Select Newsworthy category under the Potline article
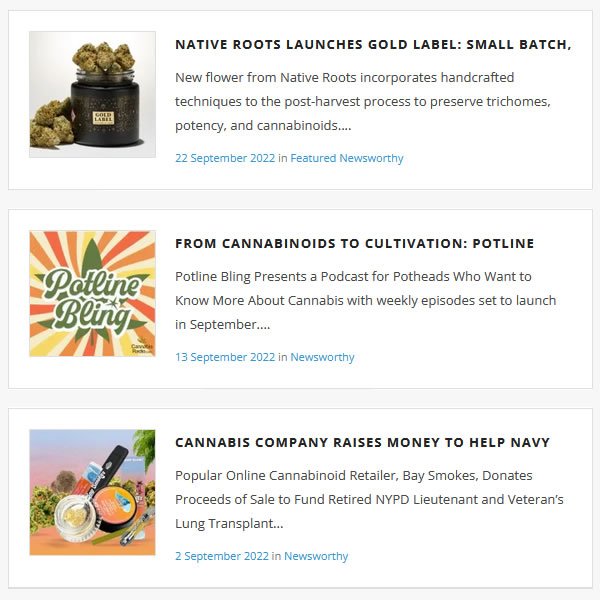Image resolution: width=600 pixels, height=600 pixels. (322, 357)
